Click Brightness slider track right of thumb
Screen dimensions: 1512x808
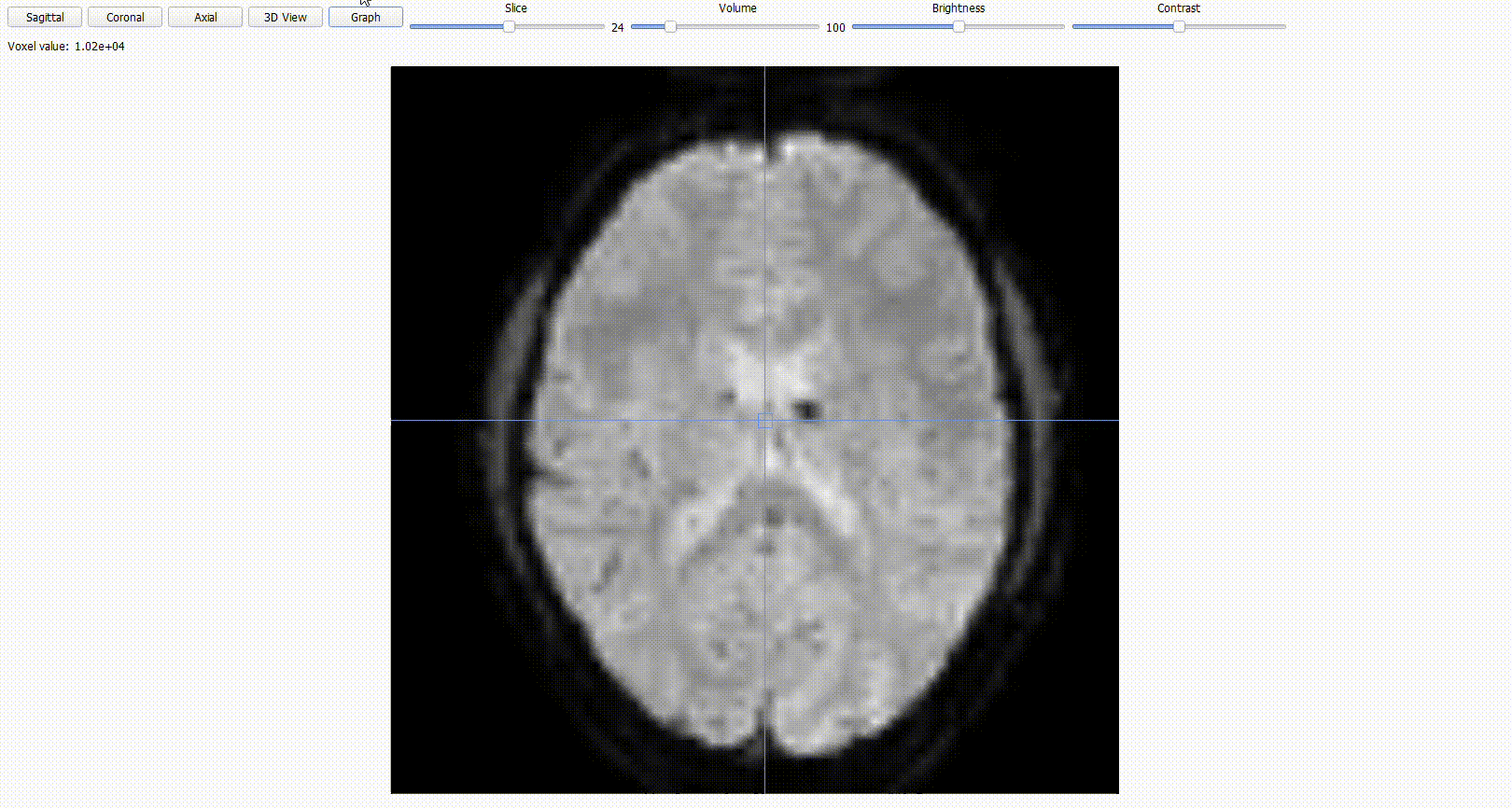click(1013, 27)
